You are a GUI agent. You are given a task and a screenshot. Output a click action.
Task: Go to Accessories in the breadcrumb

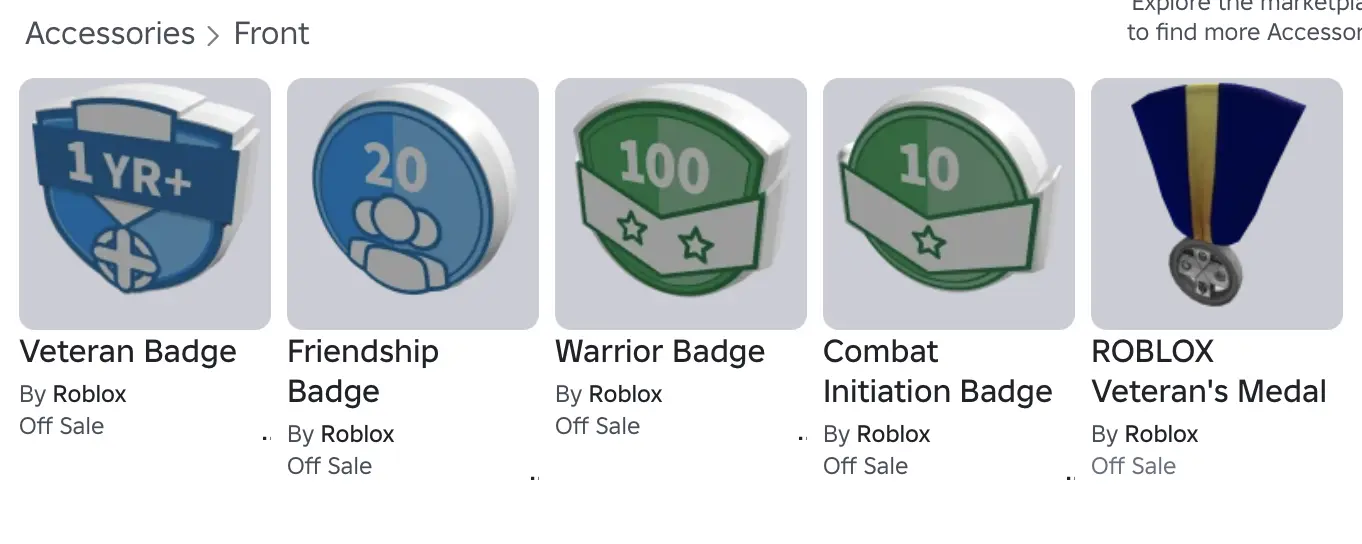[x=110, y=34]
